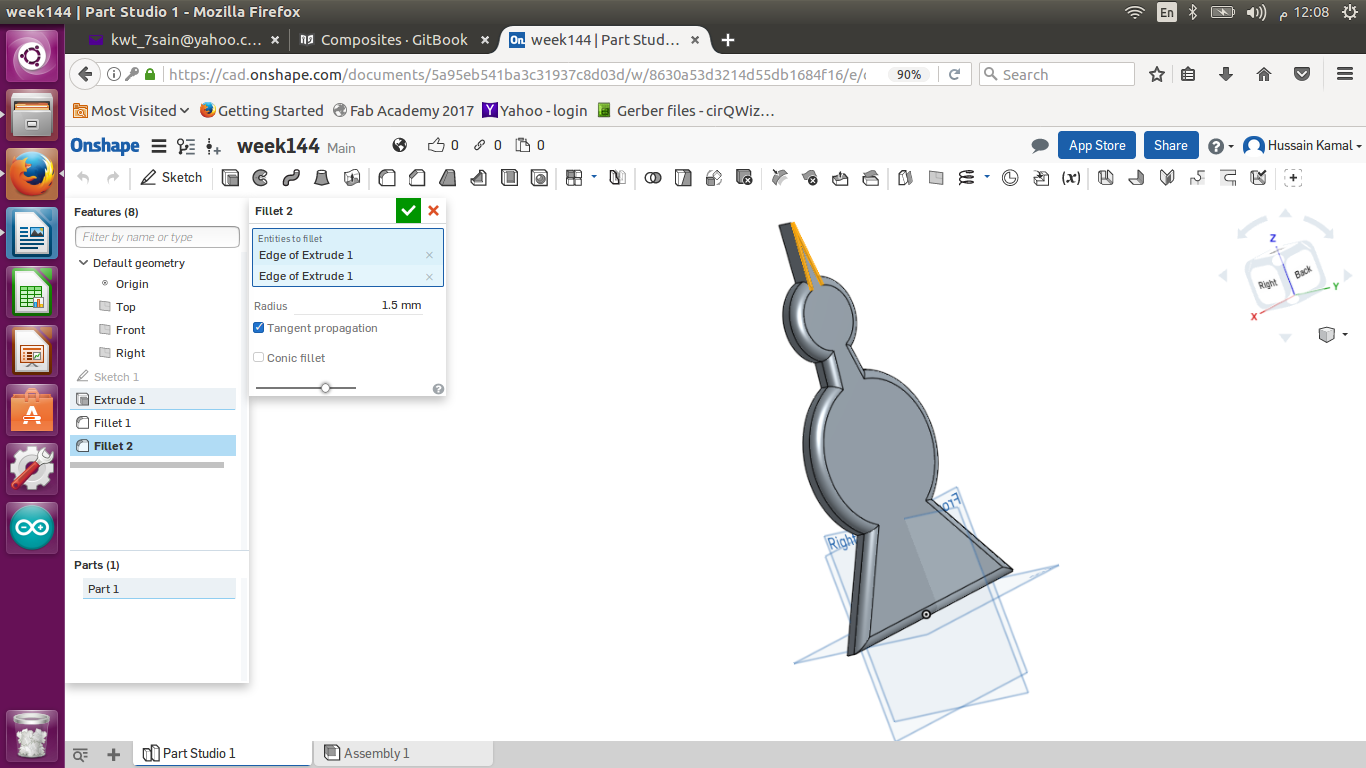Select Extrude 1 in the feature list
Viewport: 1366px width, 768px height.
pyautogui.click(x=153, y=400)
